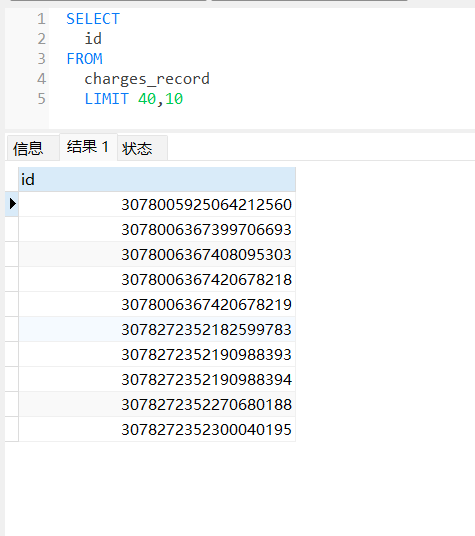Screen dimensions: 475x536
Task: Select the current row arrow indicator
Action: coord(12,204)
